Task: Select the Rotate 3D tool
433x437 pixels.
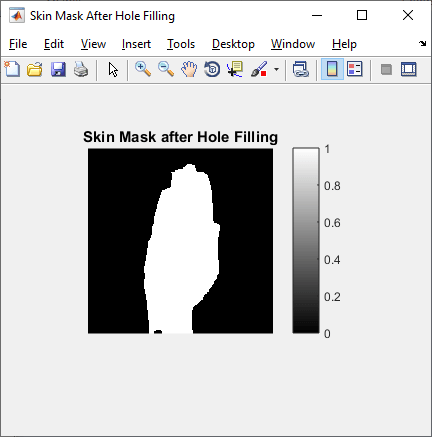Action: click(212, 69)
